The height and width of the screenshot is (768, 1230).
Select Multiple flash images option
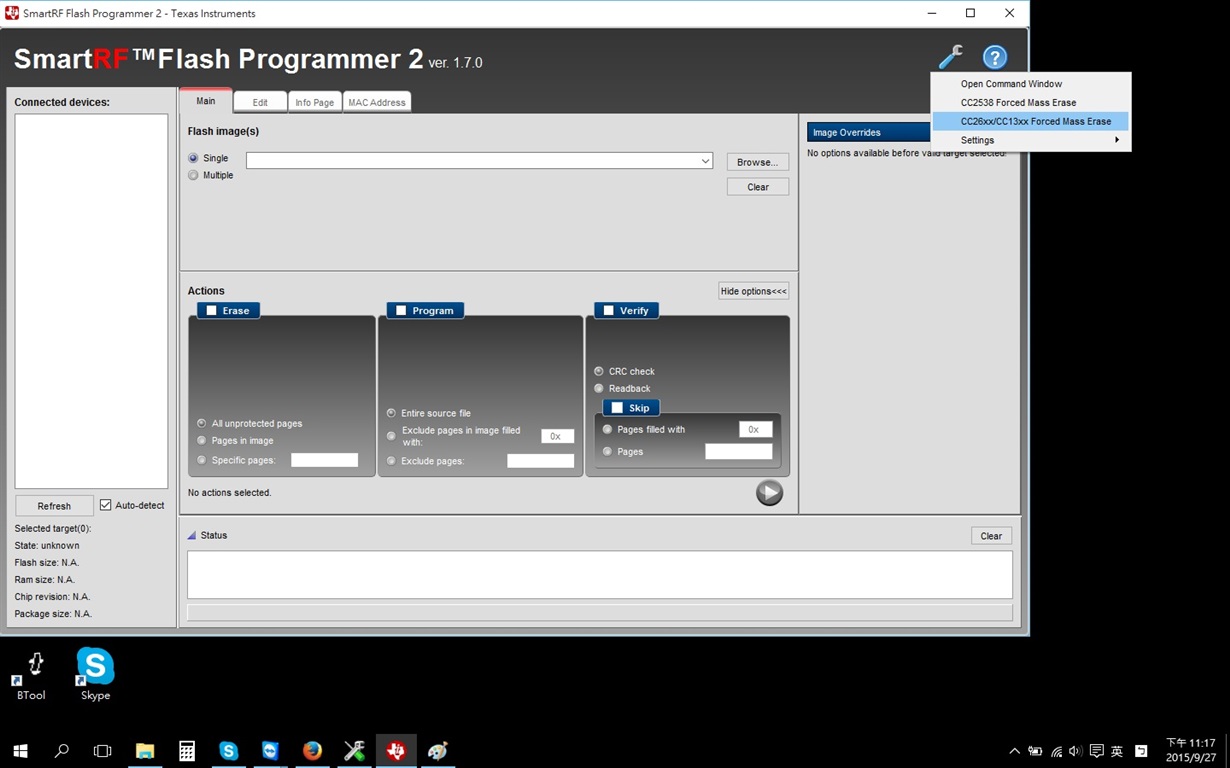[x=193, y=175]
